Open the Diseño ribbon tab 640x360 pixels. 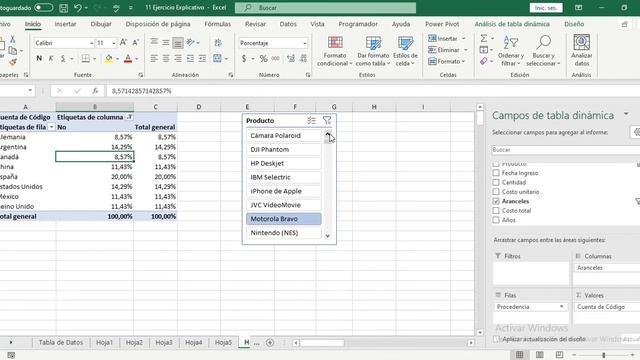pos(574,24)
